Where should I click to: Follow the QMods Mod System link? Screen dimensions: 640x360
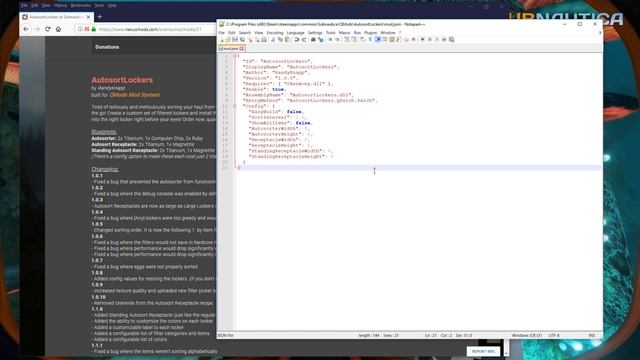[135, 95]
